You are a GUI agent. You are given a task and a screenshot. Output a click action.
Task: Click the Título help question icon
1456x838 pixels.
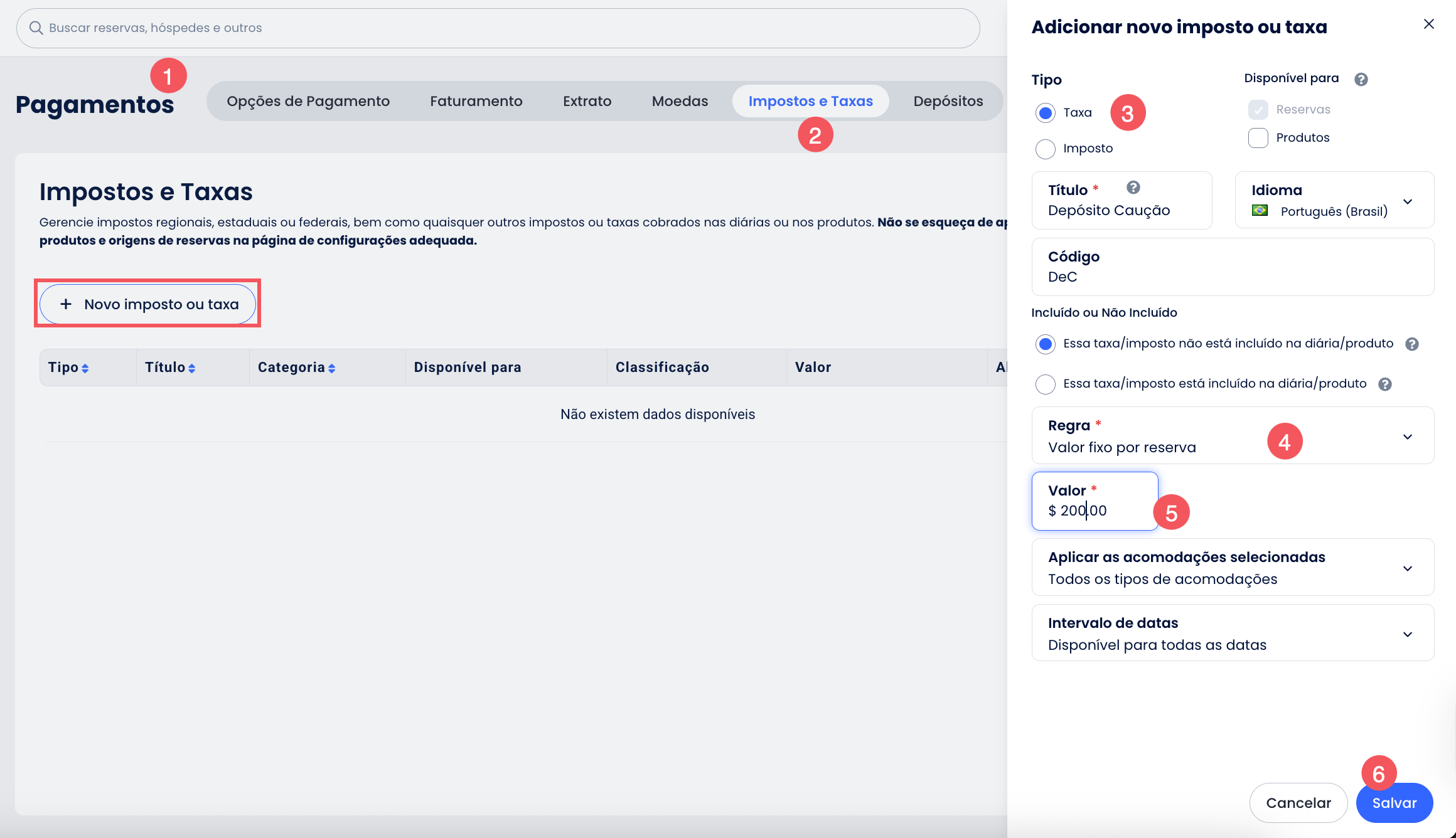coord(1133,188)
